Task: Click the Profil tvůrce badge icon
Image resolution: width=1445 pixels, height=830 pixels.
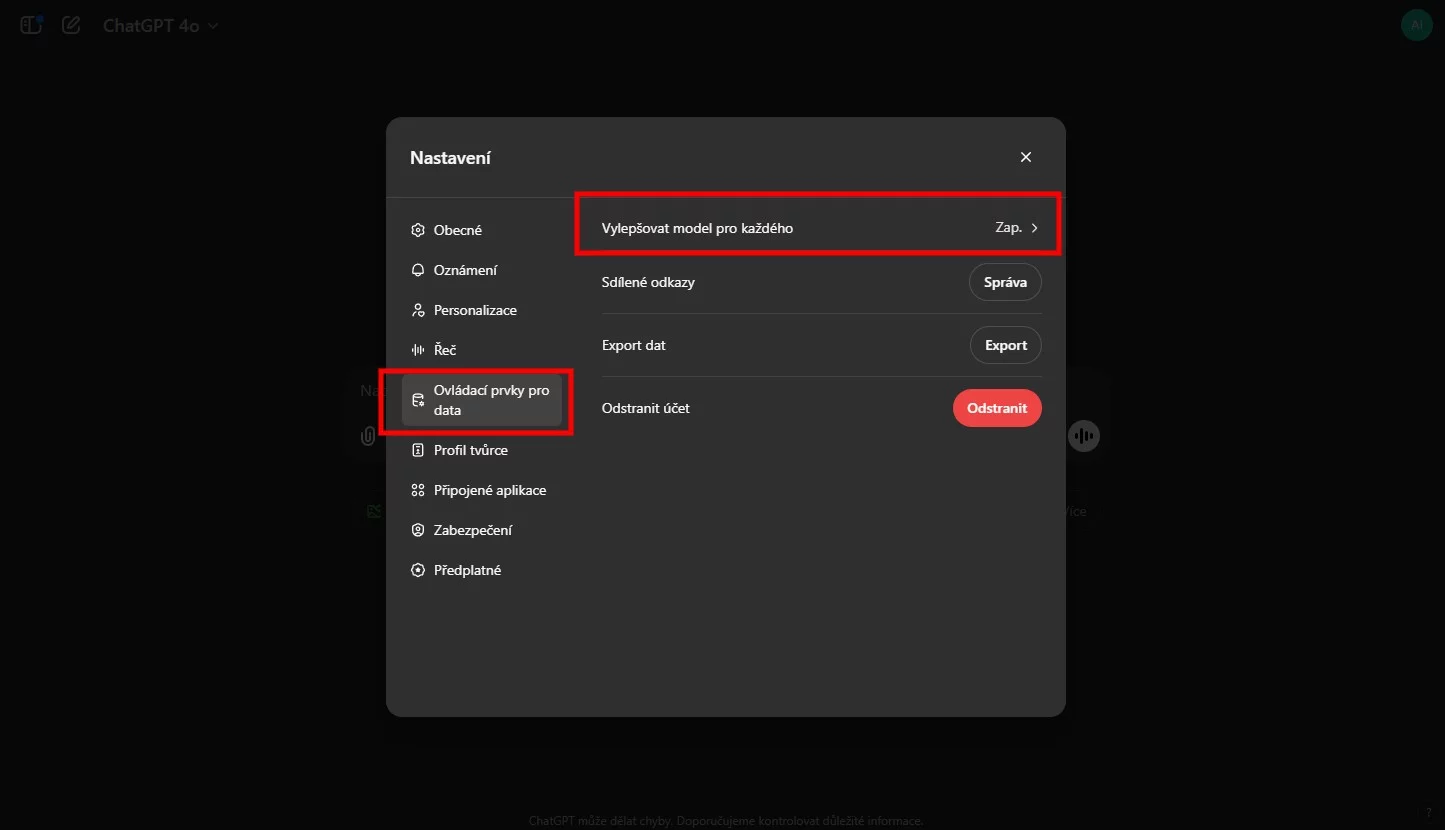Action: tap(418, 450)
